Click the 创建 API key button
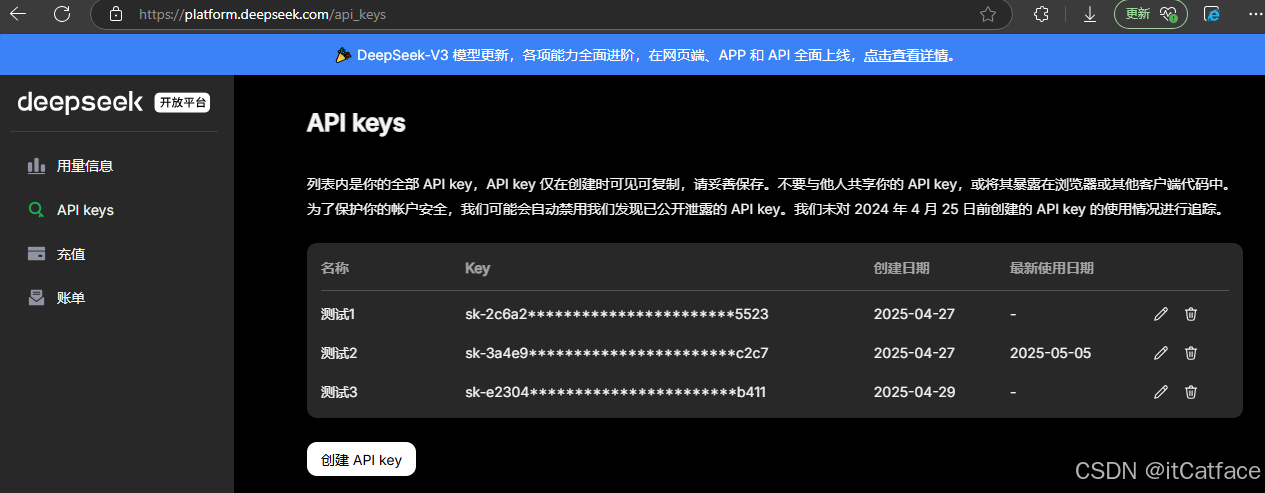This screenshot has height=493, width=1265. coord(361,460)
